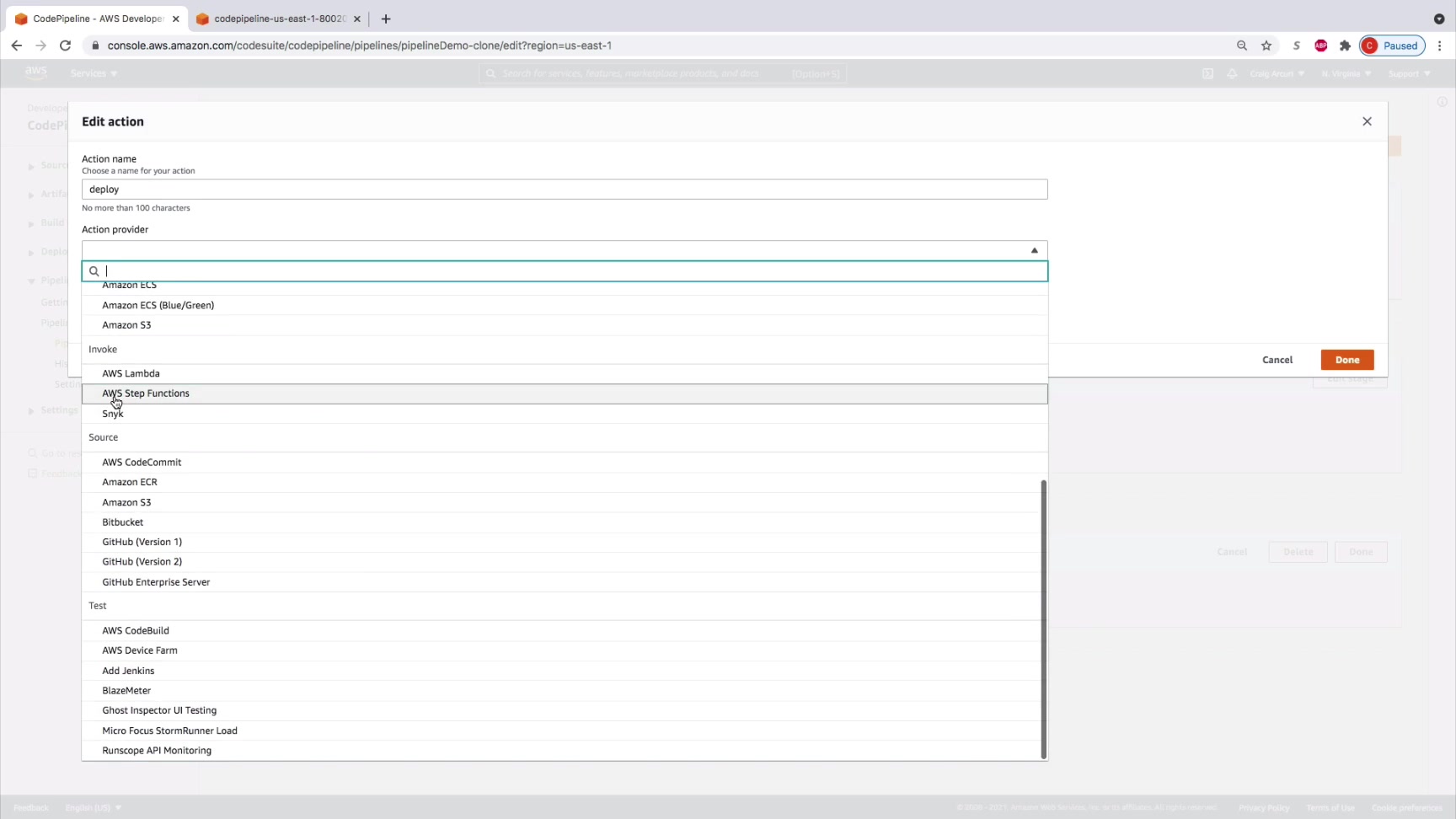Image resolution: width=1456 pixels, height=819 pixels.
Task: Click the Action name field
Action: [565, 190]
